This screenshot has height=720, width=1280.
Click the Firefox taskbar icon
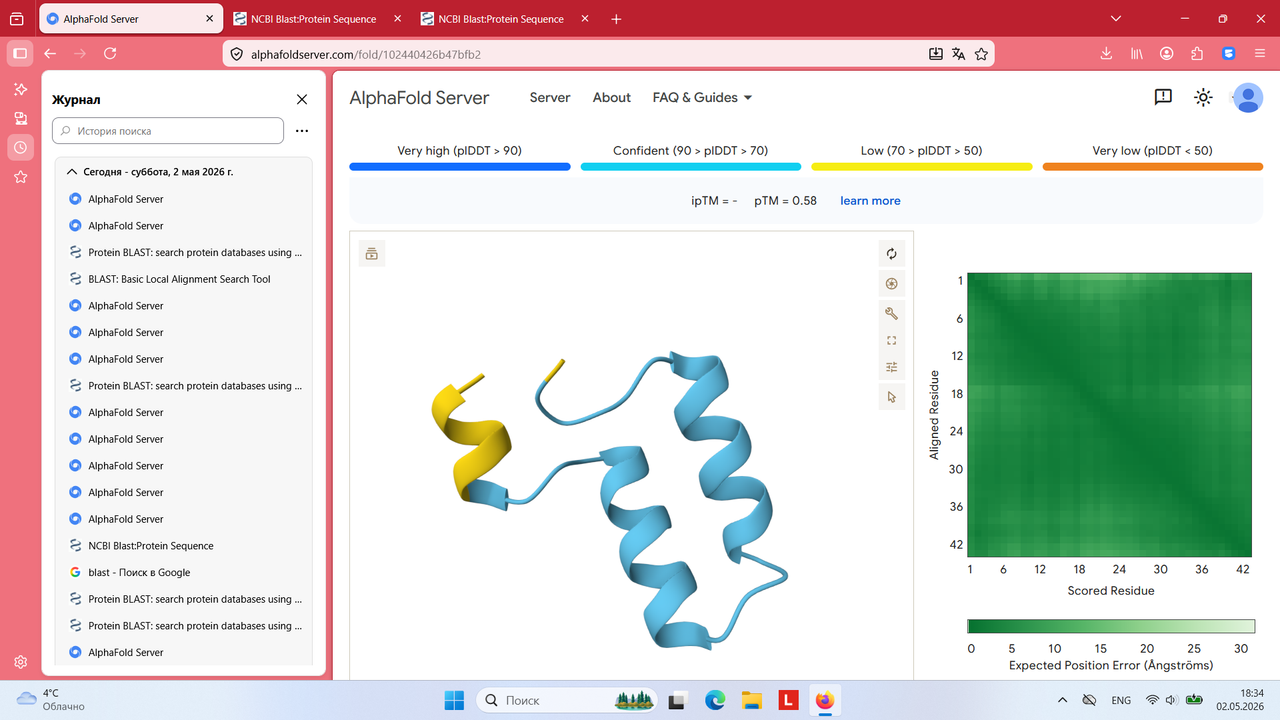(x=824, y=700)
